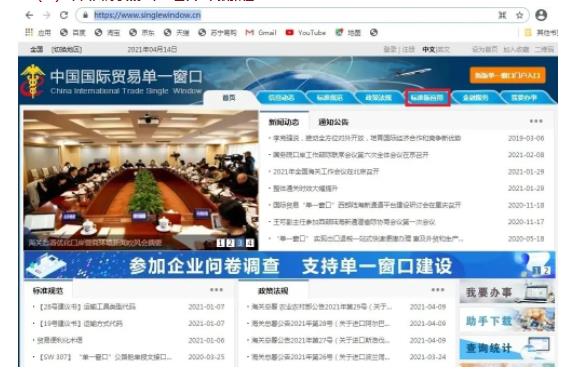584x374 pixels.
Task: Switch survey banner to slide 2
Action: click(x=546, y=270)
